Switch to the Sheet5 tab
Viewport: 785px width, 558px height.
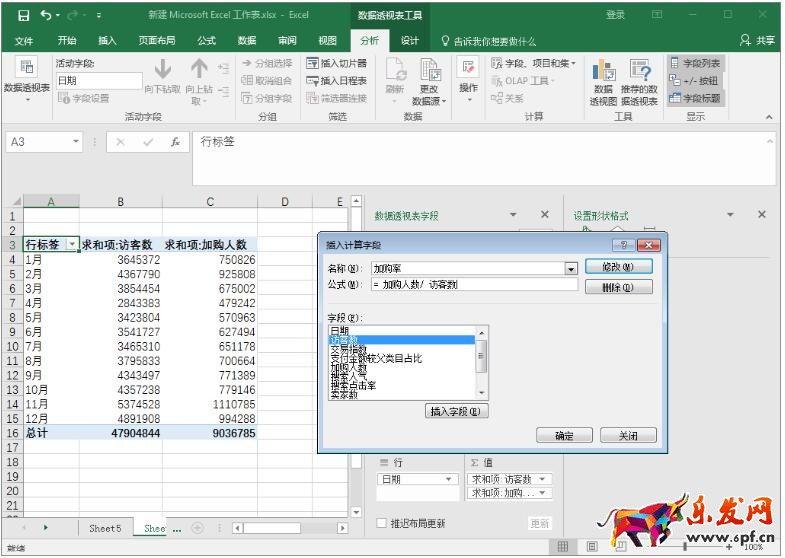point(105,528)
